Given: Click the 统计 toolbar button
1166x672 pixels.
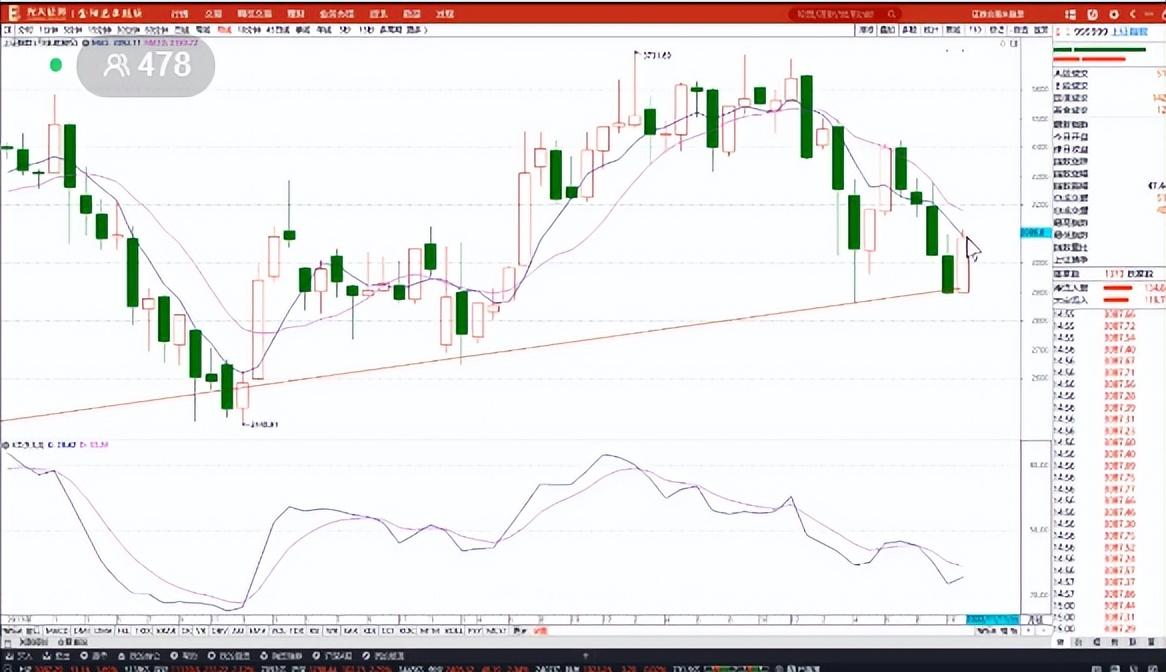Looking at the screenshot, I should point(931,30).
